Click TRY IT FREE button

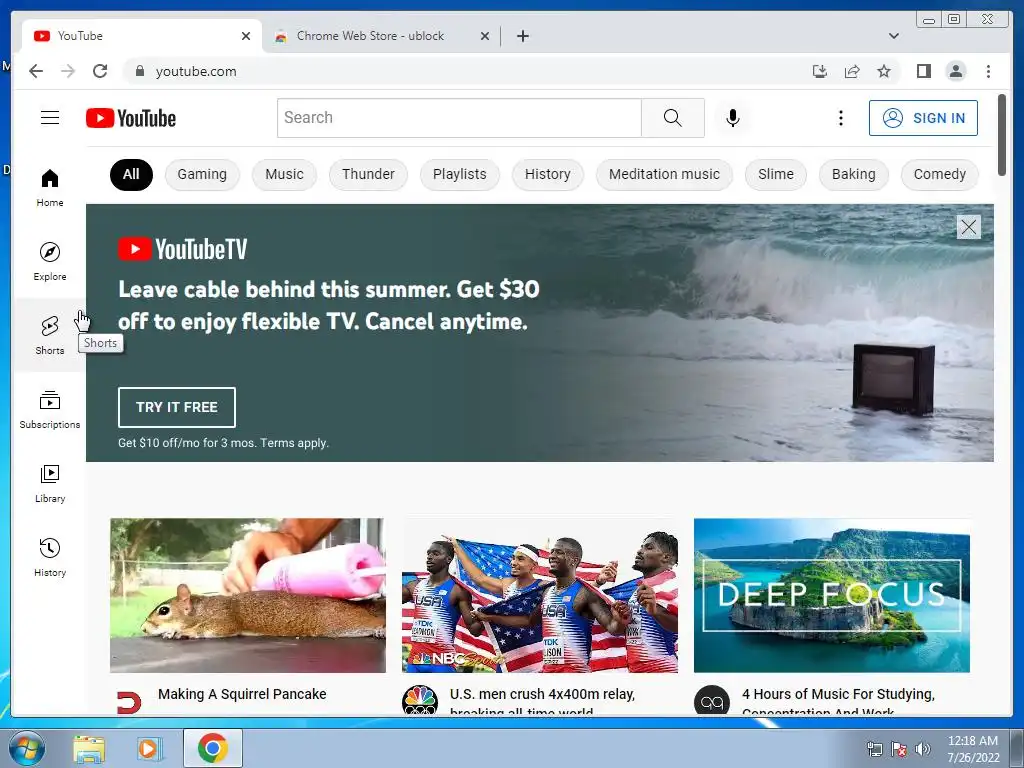176,408
